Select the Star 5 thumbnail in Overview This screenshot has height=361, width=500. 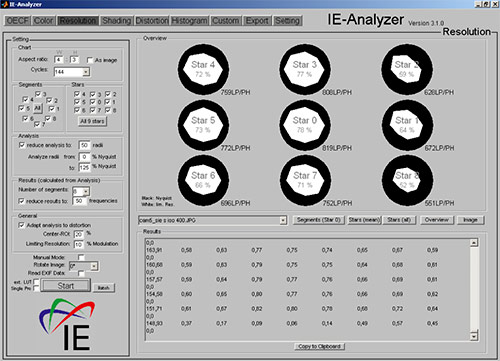[203, 125]
